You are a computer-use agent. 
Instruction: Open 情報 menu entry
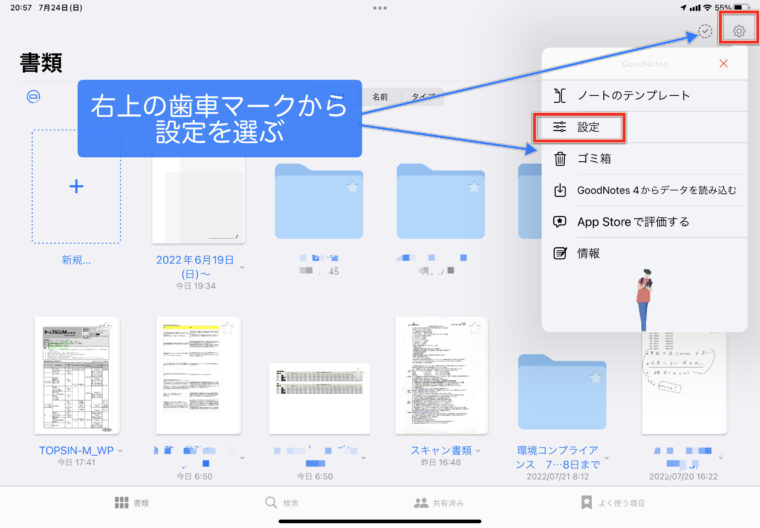click(x=644, y=253)
